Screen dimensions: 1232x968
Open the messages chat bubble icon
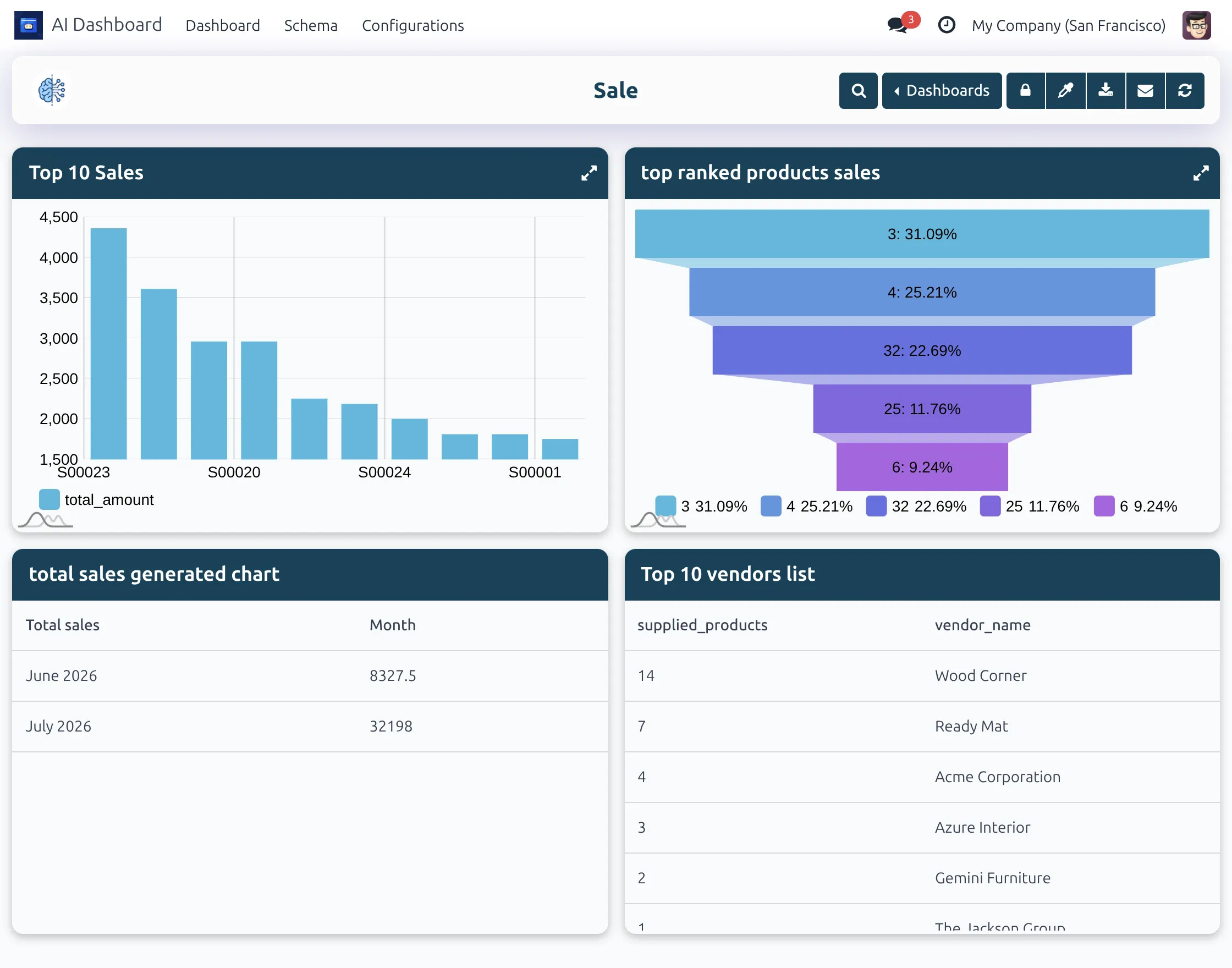click(x=897, y=25)
